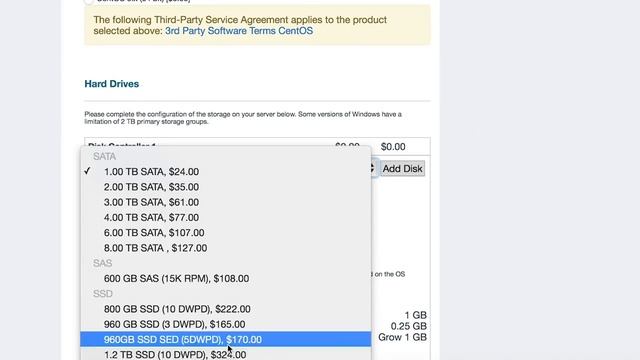Click the Hard Drives section heading
Screen dimensions: 640x360
click(x=111, y=84)
